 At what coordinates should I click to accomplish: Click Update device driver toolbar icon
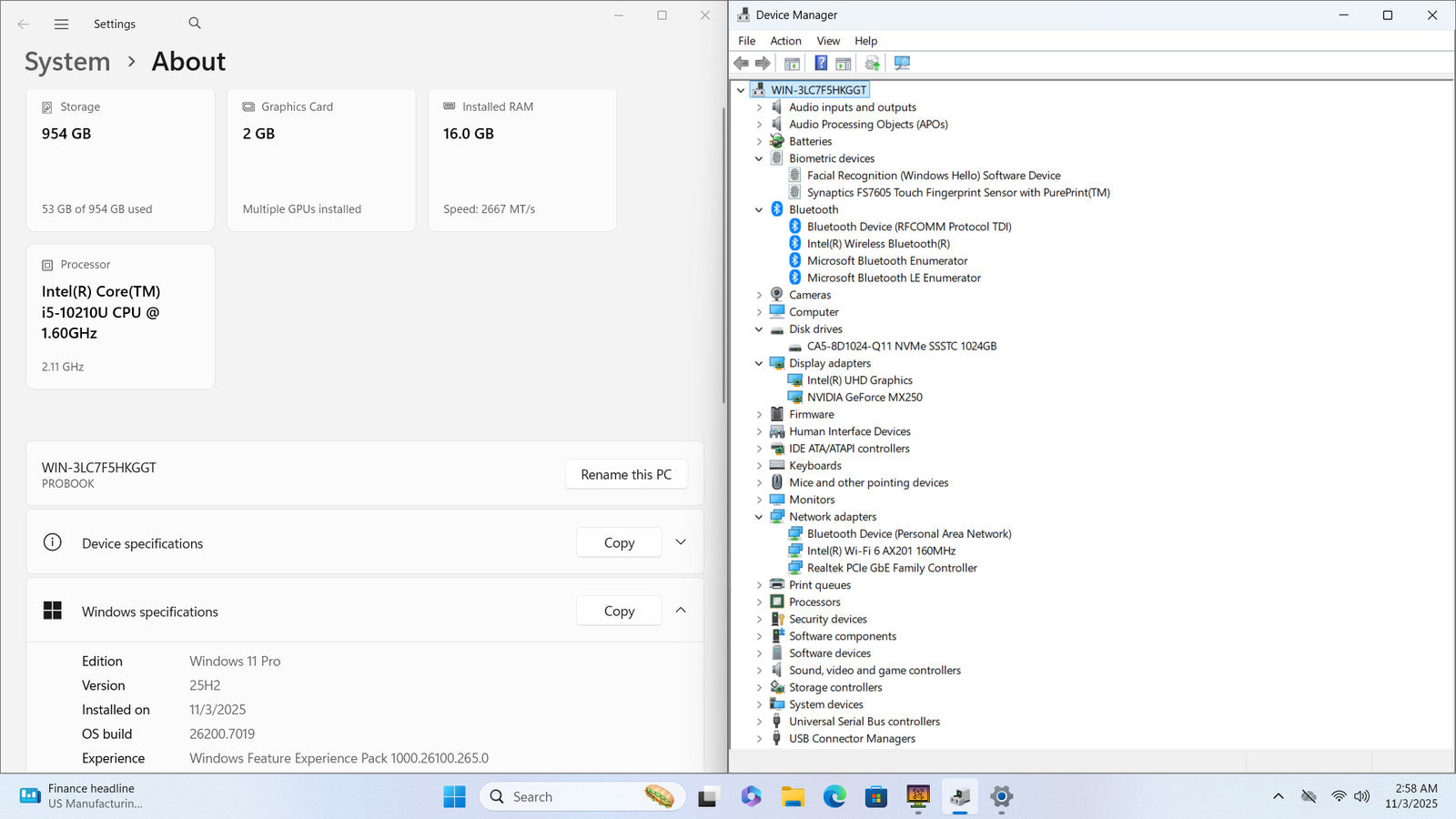click(x=872, y=64)
